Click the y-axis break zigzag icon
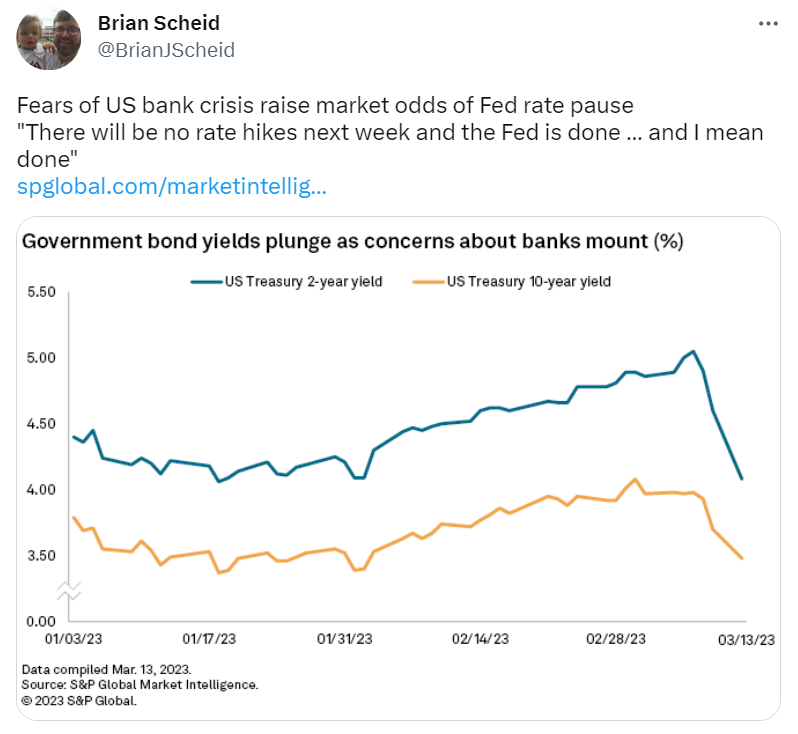 click(x=68, y=589)
